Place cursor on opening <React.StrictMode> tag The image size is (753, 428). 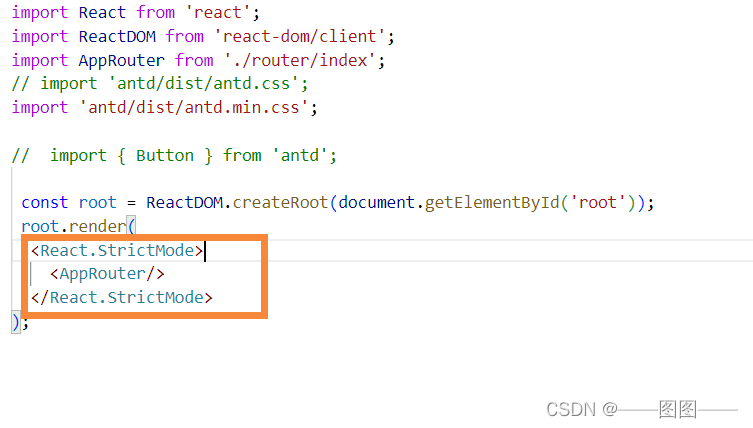(x=117, y=250)
